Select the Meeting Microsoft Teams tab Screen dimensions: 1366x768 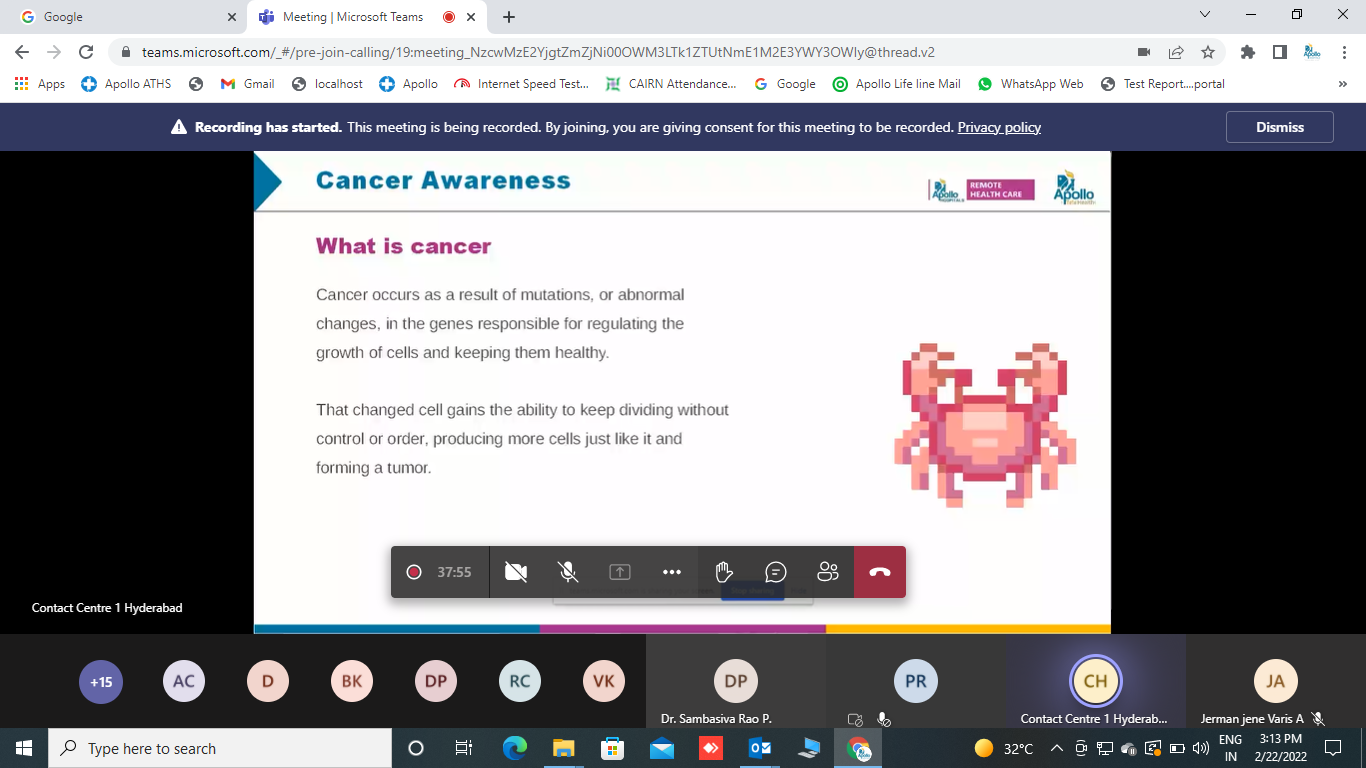(352, 17)
